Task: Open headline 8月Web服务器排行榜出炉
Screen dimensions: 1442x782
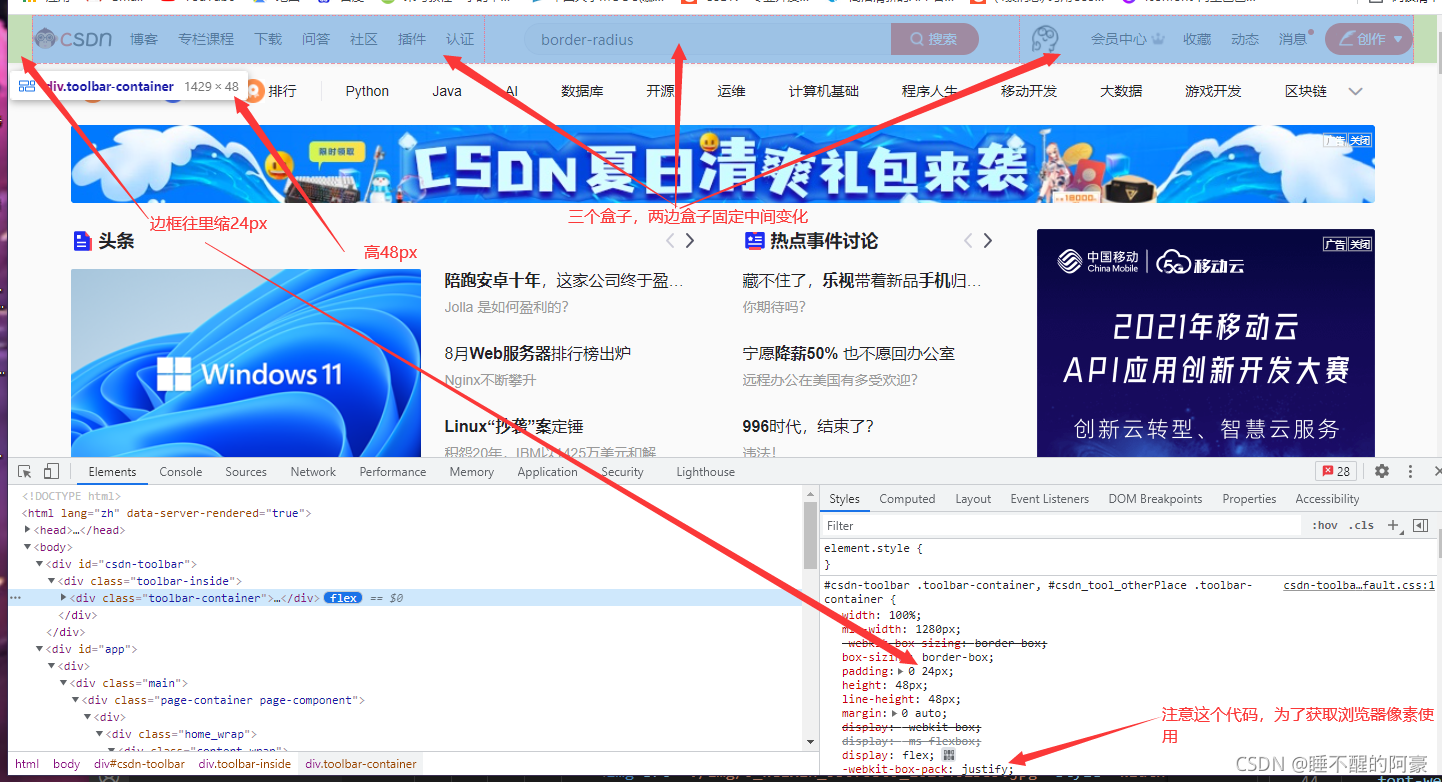Action: 538,353
